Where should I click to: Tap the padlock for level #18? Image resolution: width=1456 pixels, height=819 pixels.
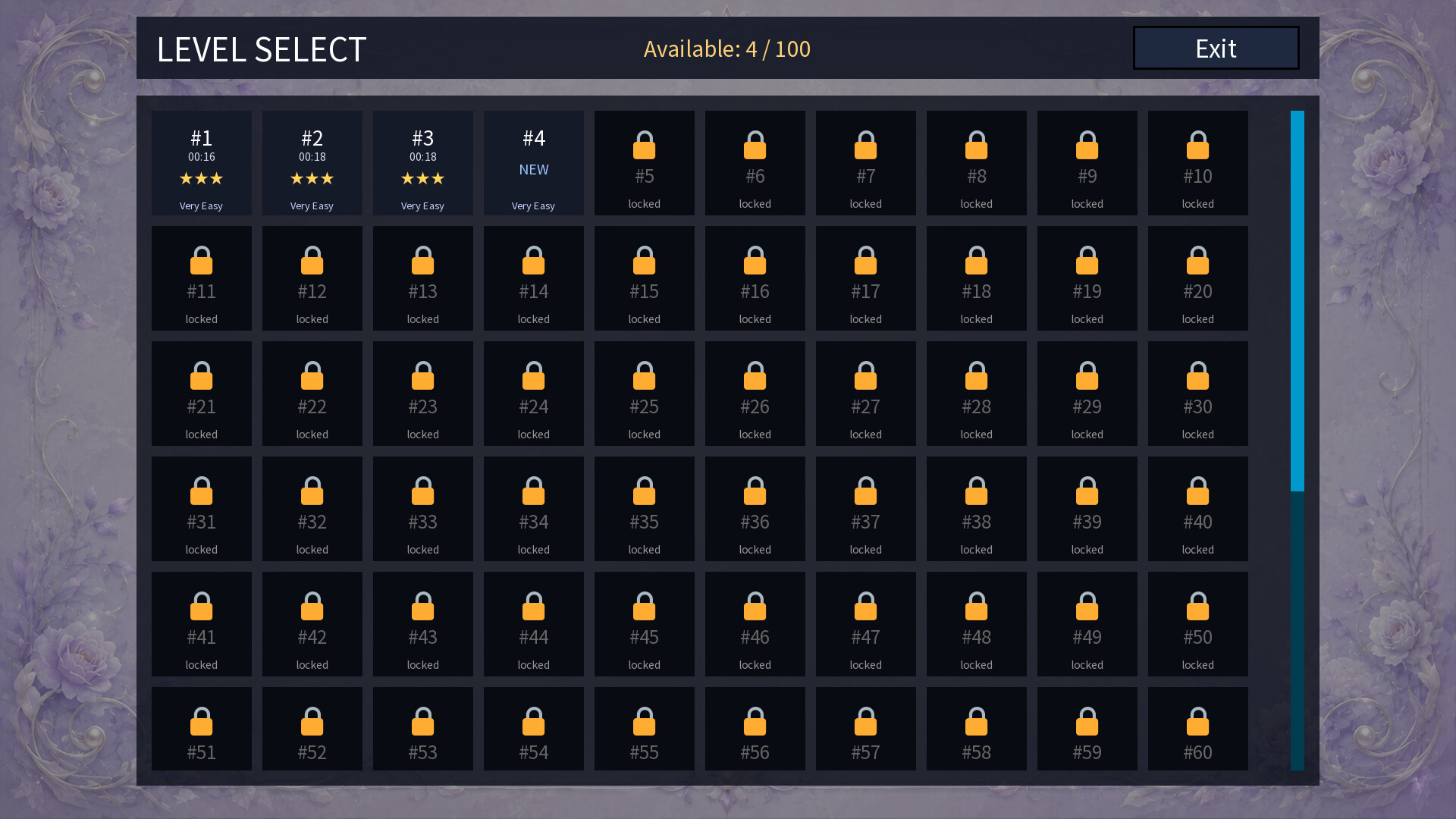click(977, 260)
